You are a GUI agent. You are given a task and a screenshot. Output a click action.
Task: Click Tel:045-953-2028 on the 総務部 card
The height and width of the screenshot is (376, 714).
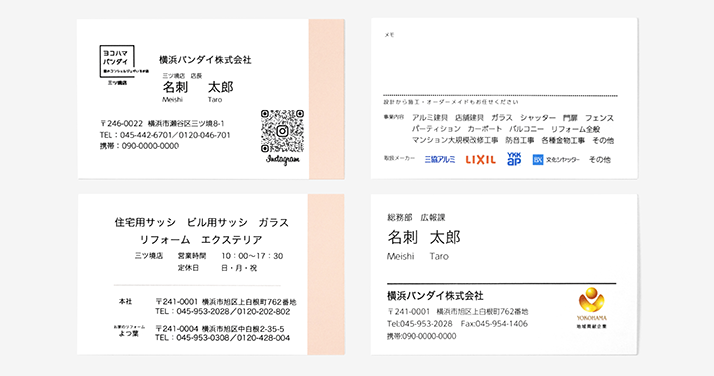click(420, 324)
